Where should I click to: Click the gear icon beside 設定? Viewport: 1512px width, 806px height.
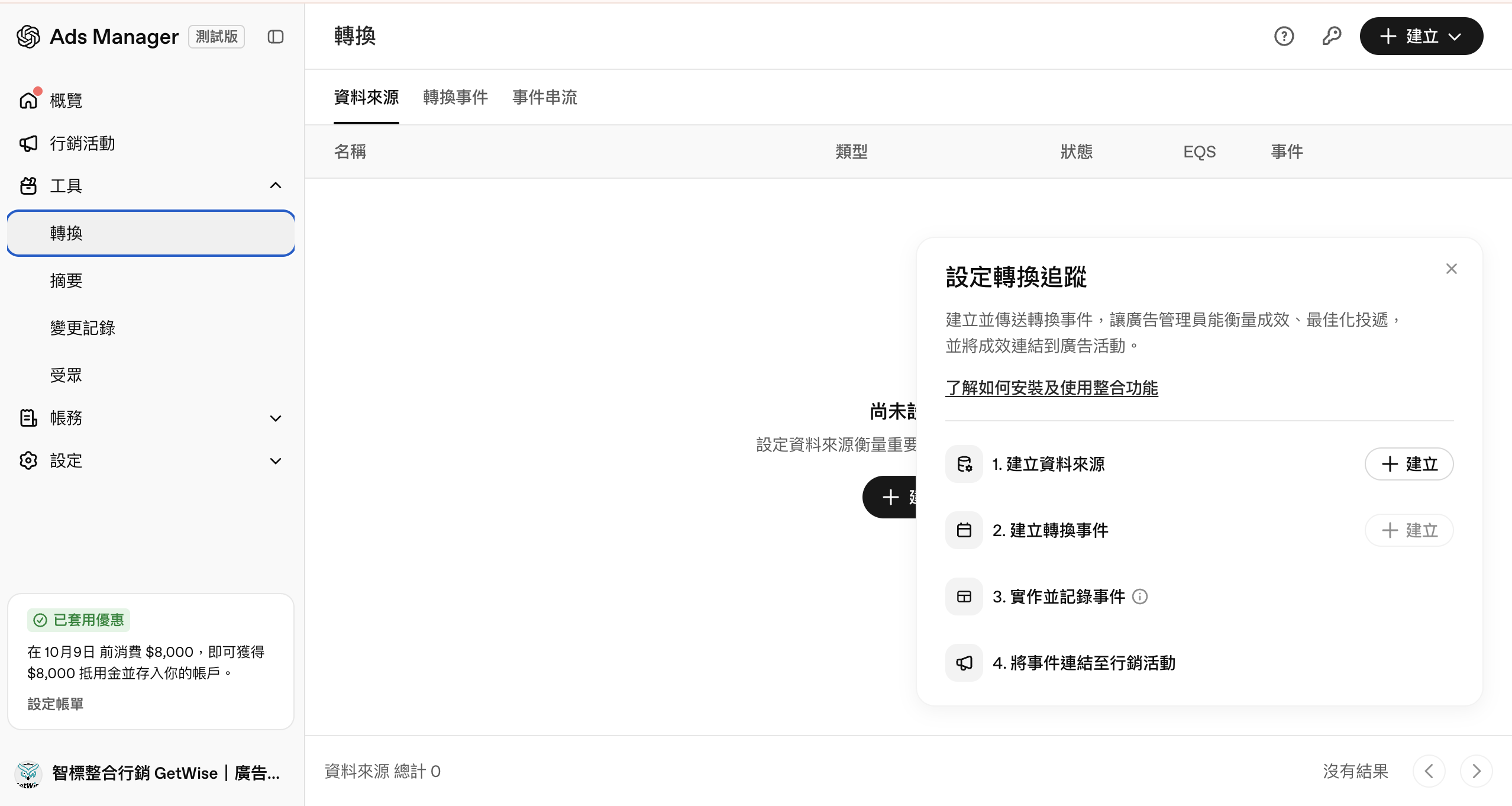coord(28,460)
